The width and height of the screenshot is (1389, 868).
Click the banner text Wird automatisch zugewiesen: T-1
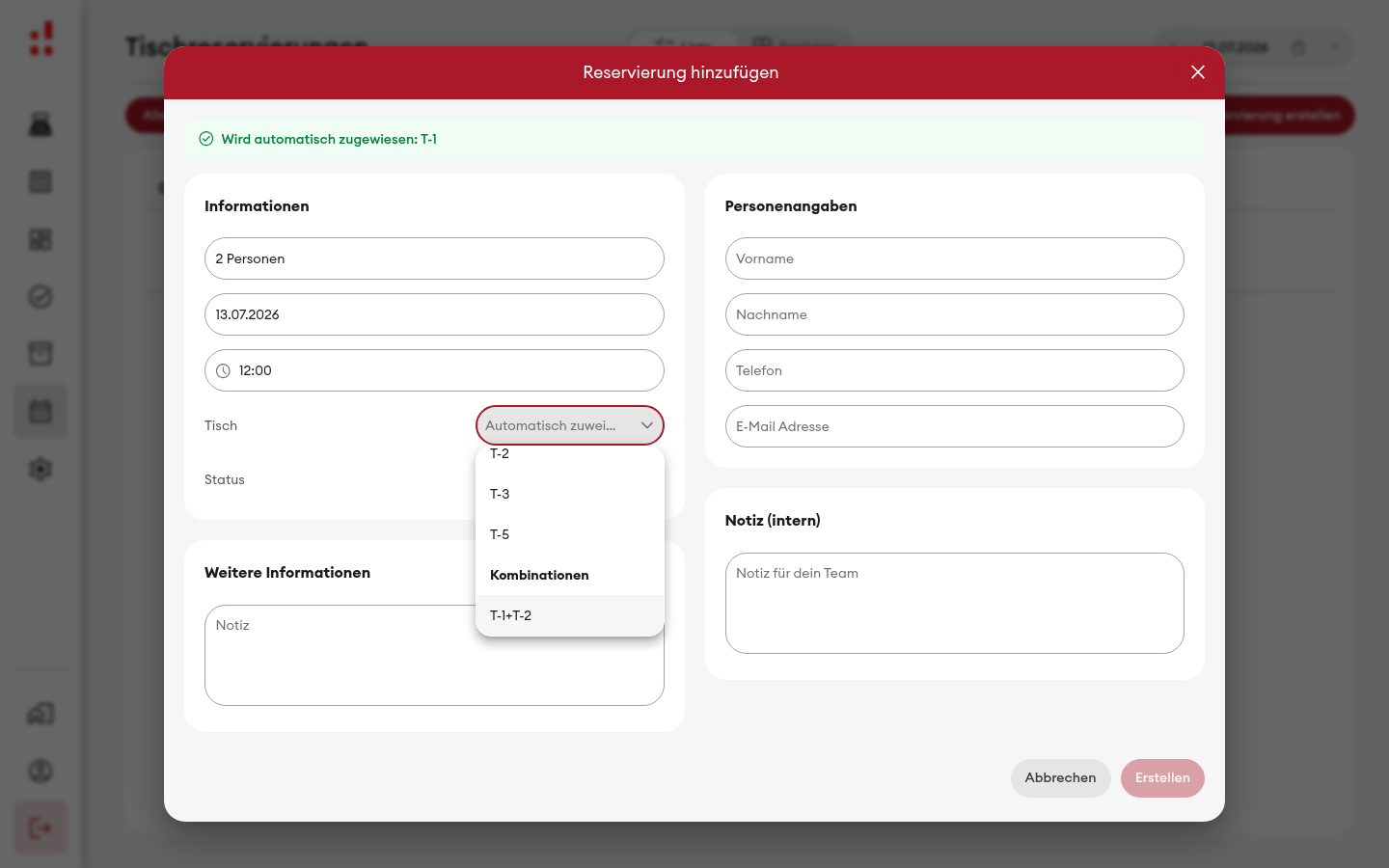tap(329, 139)
